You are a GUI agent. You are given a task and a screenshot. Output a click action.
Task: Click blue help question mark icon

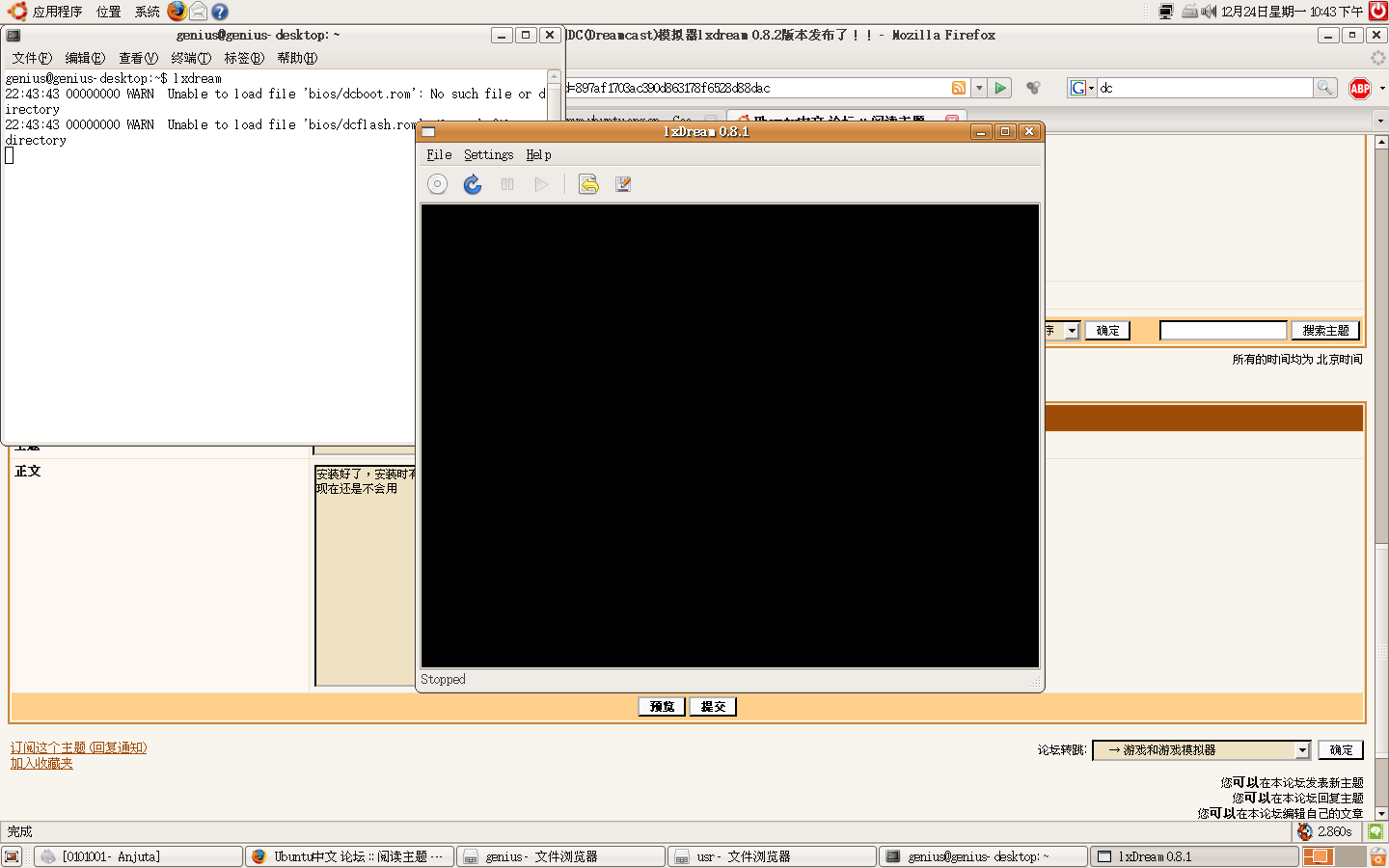point(220,12)
